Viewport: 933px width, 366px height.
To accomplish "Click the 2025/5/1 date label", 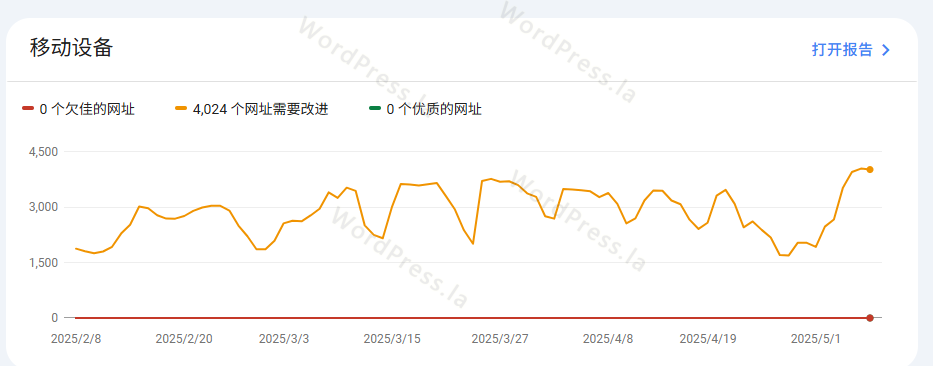I will coord(816,339).
